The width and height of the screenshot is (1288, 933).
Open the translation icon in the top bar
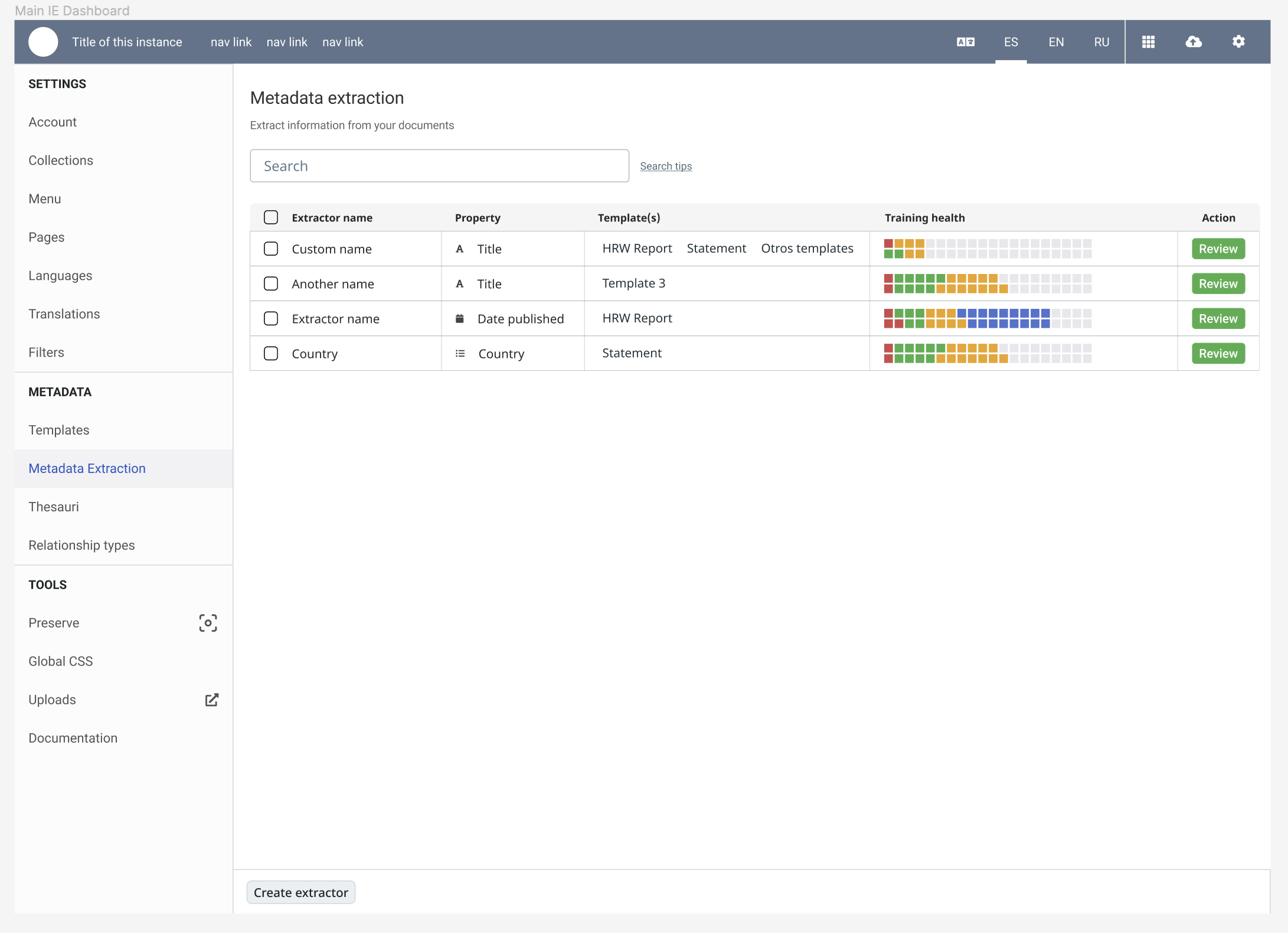(x=965, y=42)
